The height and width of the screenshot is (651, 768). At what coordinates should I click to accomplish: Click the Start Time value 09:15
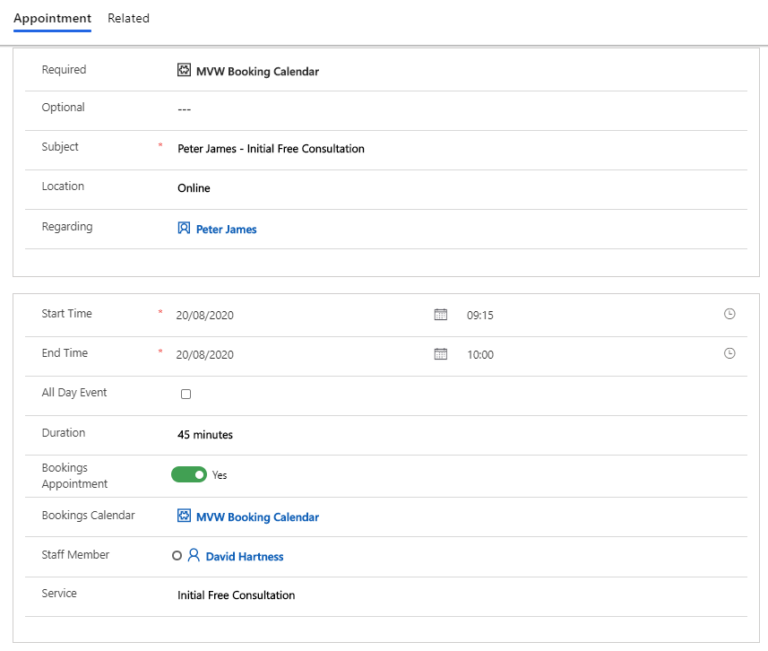pyautogui.click(x=480, y=315)
